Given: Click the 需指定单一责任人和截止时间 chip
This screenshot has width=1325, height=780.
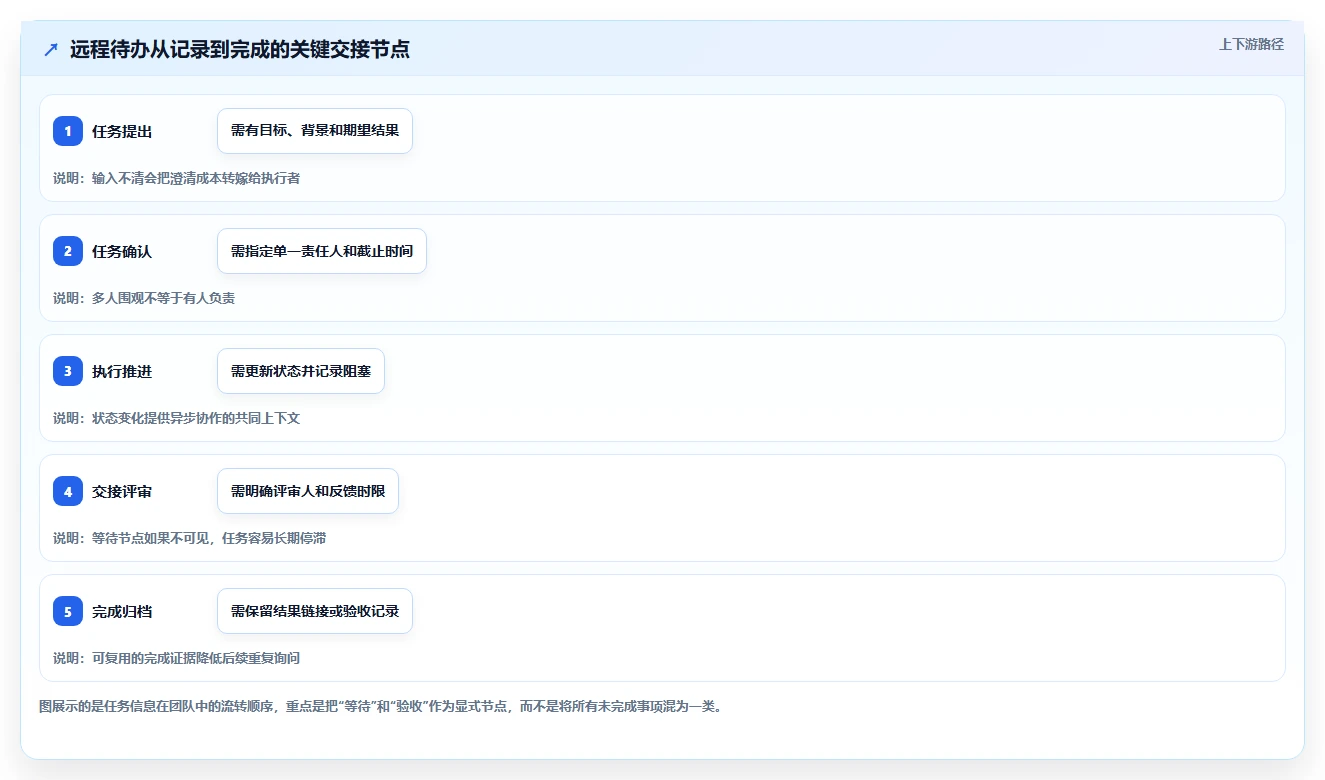Looking at the screenshot, I should coord(322,251).
